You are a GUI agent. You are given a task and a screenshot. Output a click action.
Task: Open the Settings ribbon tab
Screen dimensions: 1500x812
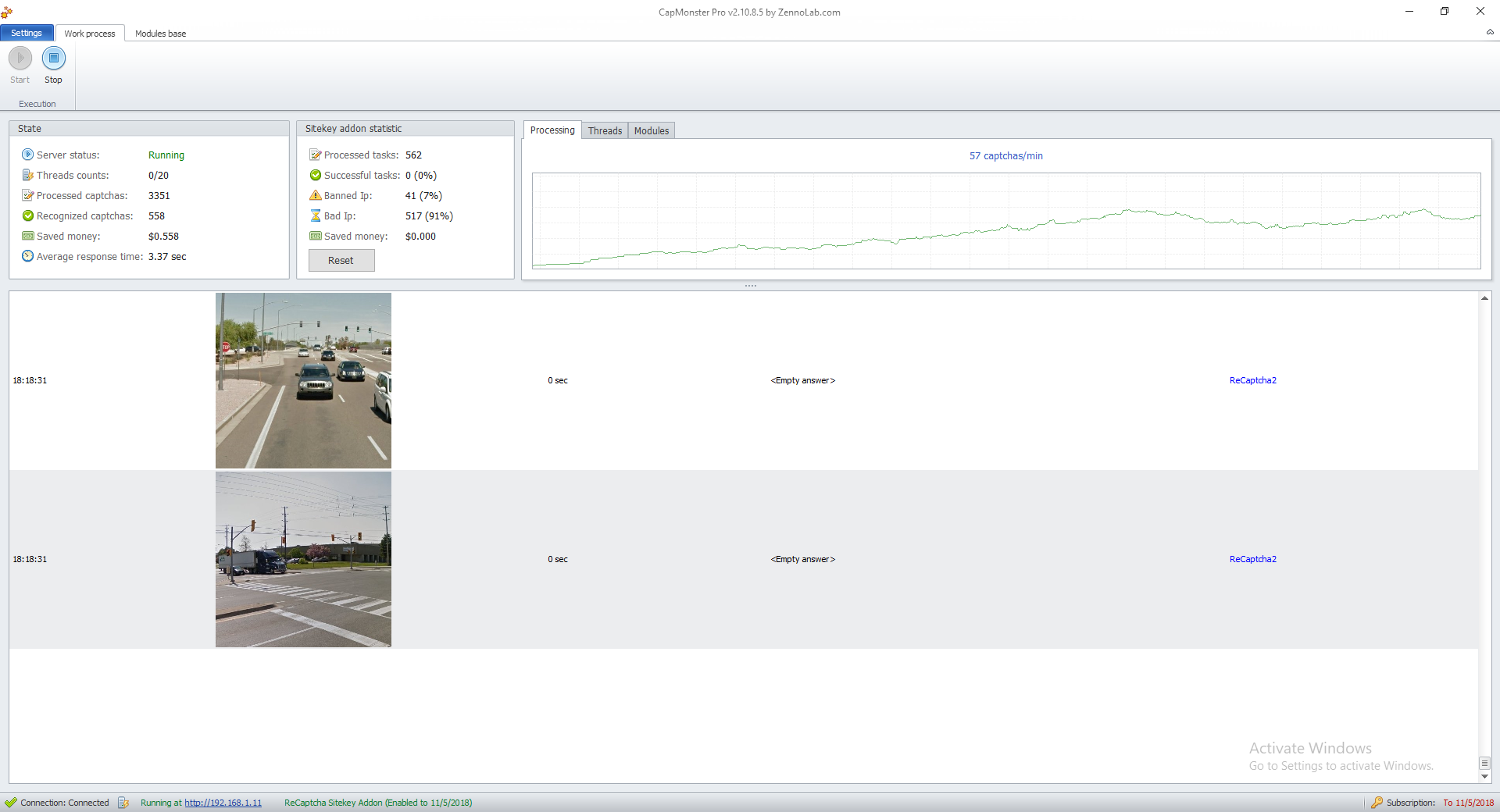tap(27, 33)
